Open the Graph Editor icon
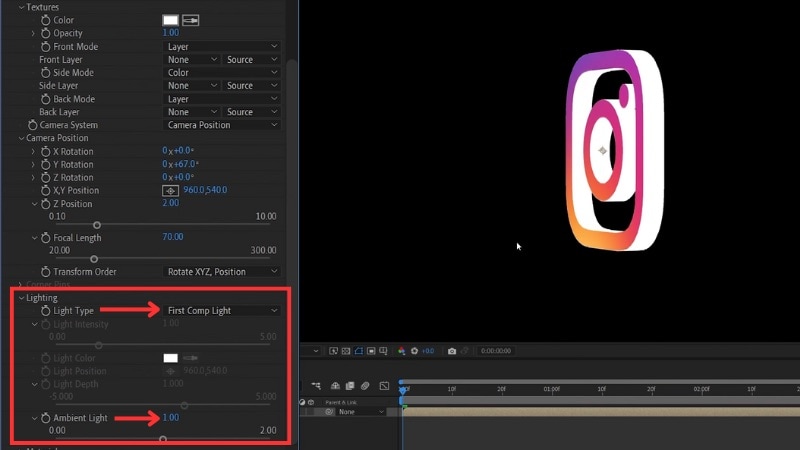The width and height of the screenshot is (800, 450). point(384,386)
